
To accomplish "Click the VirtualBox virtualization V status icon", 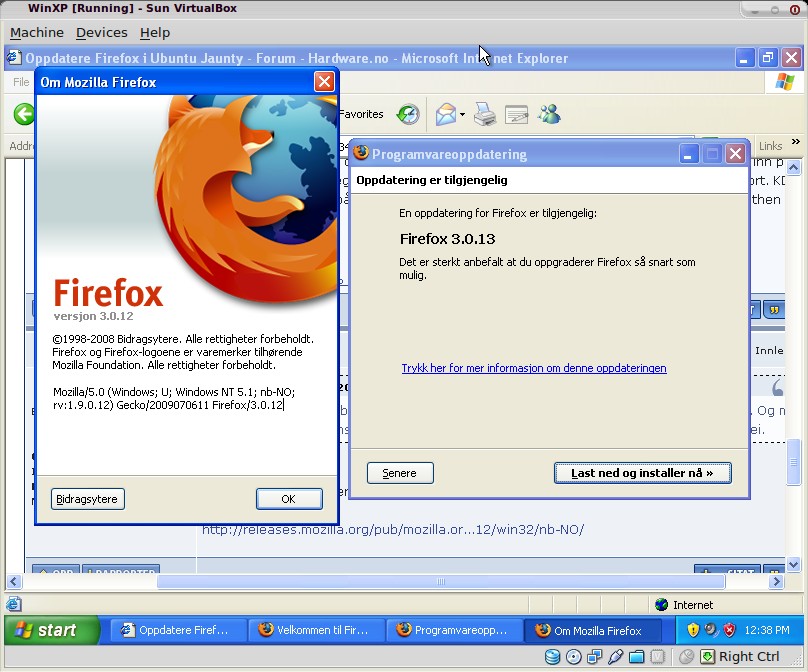I will [x=658, y=657].
